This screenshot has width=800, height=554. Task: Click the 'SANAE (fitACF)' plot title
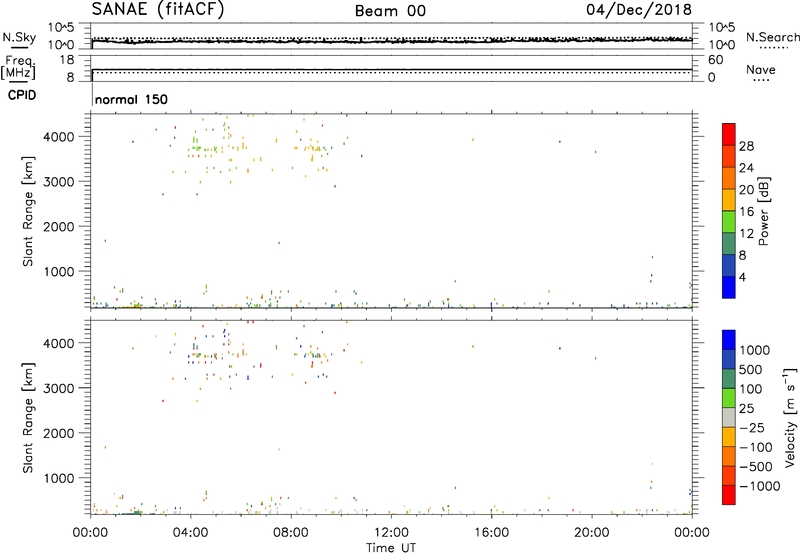pyautogui.click(x=158, y=10)
